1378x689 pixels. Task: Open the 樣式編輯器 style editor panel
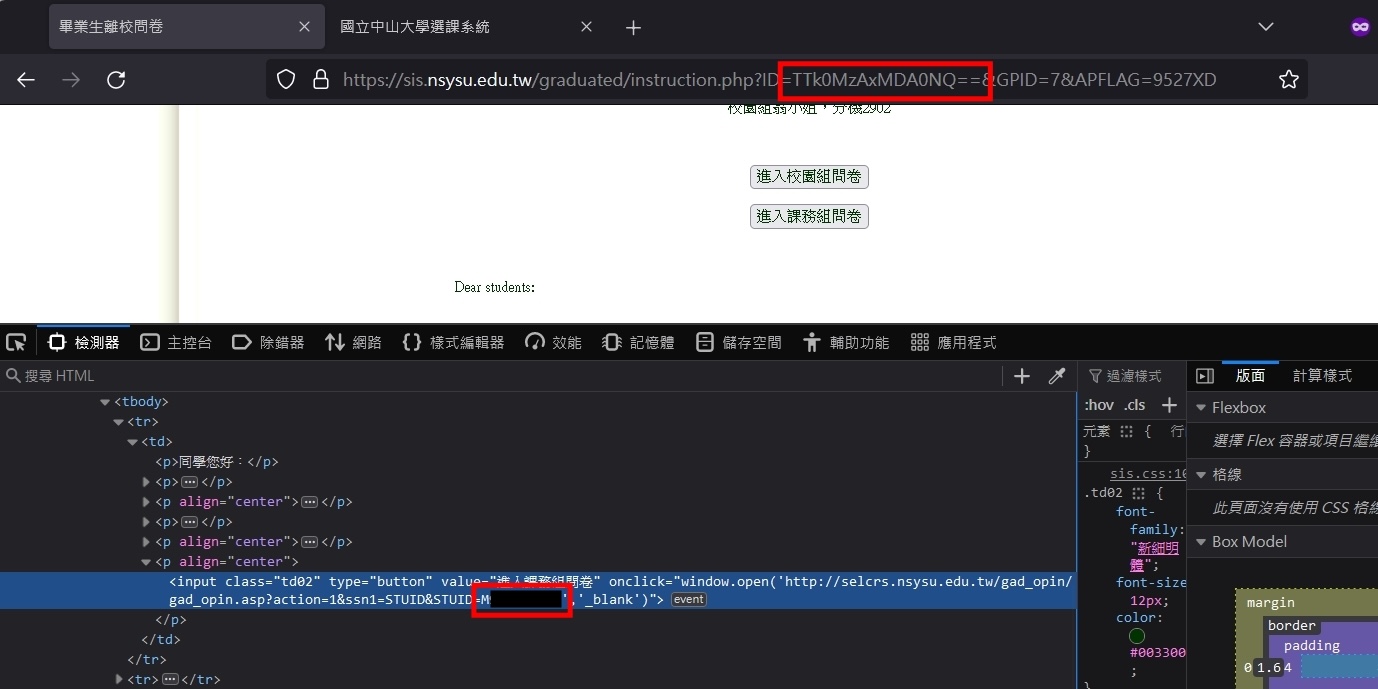tap(453, 343)
